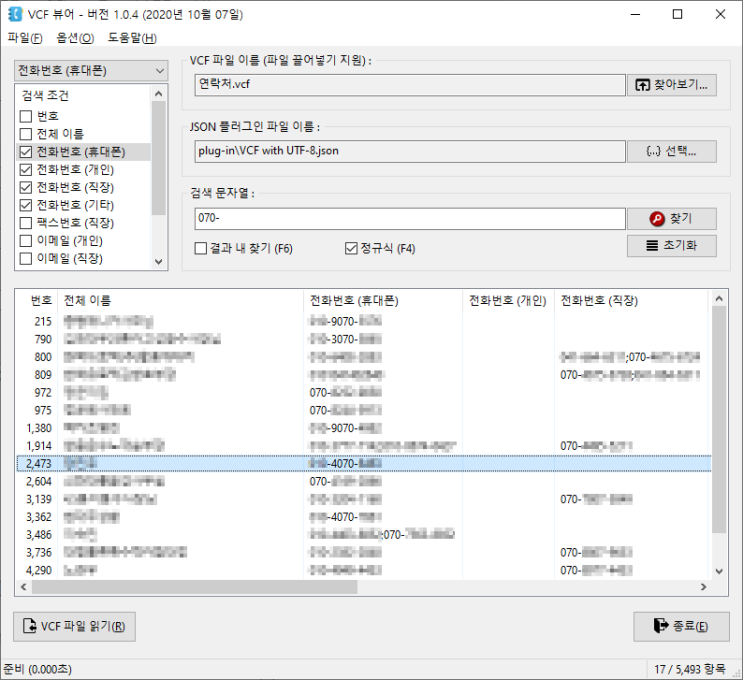Sort by 번호 column header
Viewport: 743px width, 680px height.
pyautogui.click(x=36, y=300)
